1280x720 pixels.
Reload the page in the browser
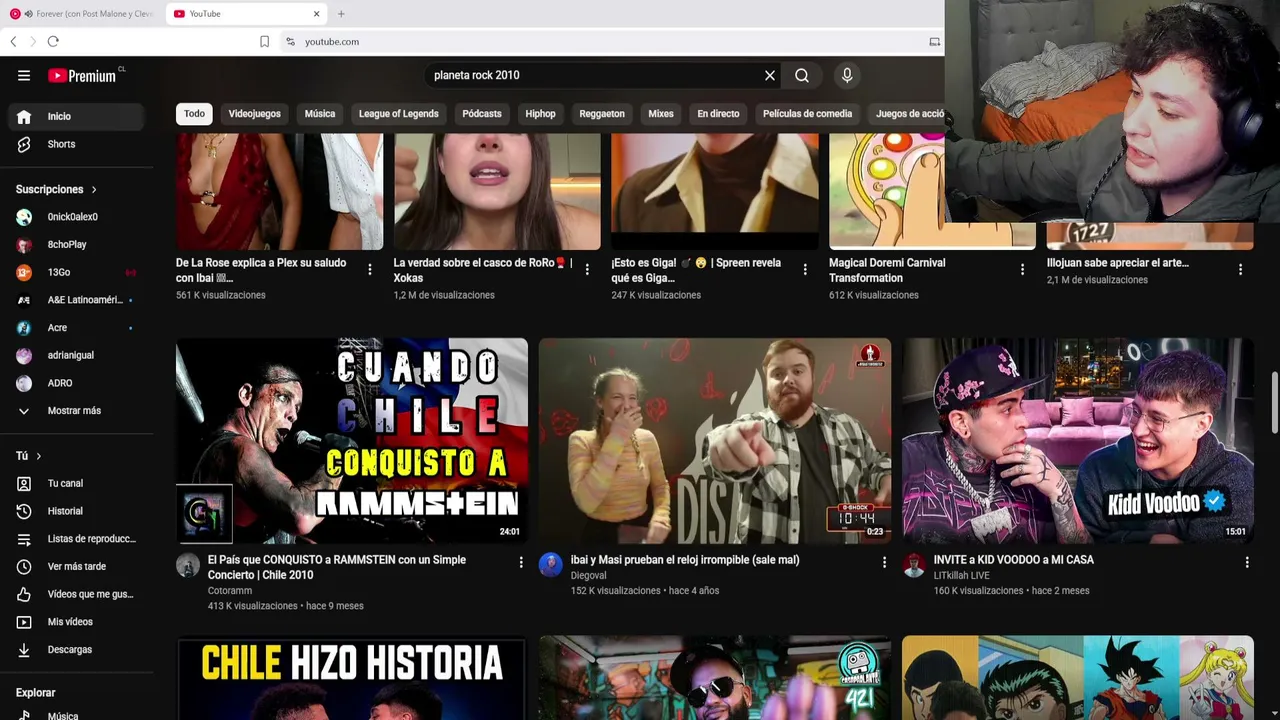[x=53, y=41]
